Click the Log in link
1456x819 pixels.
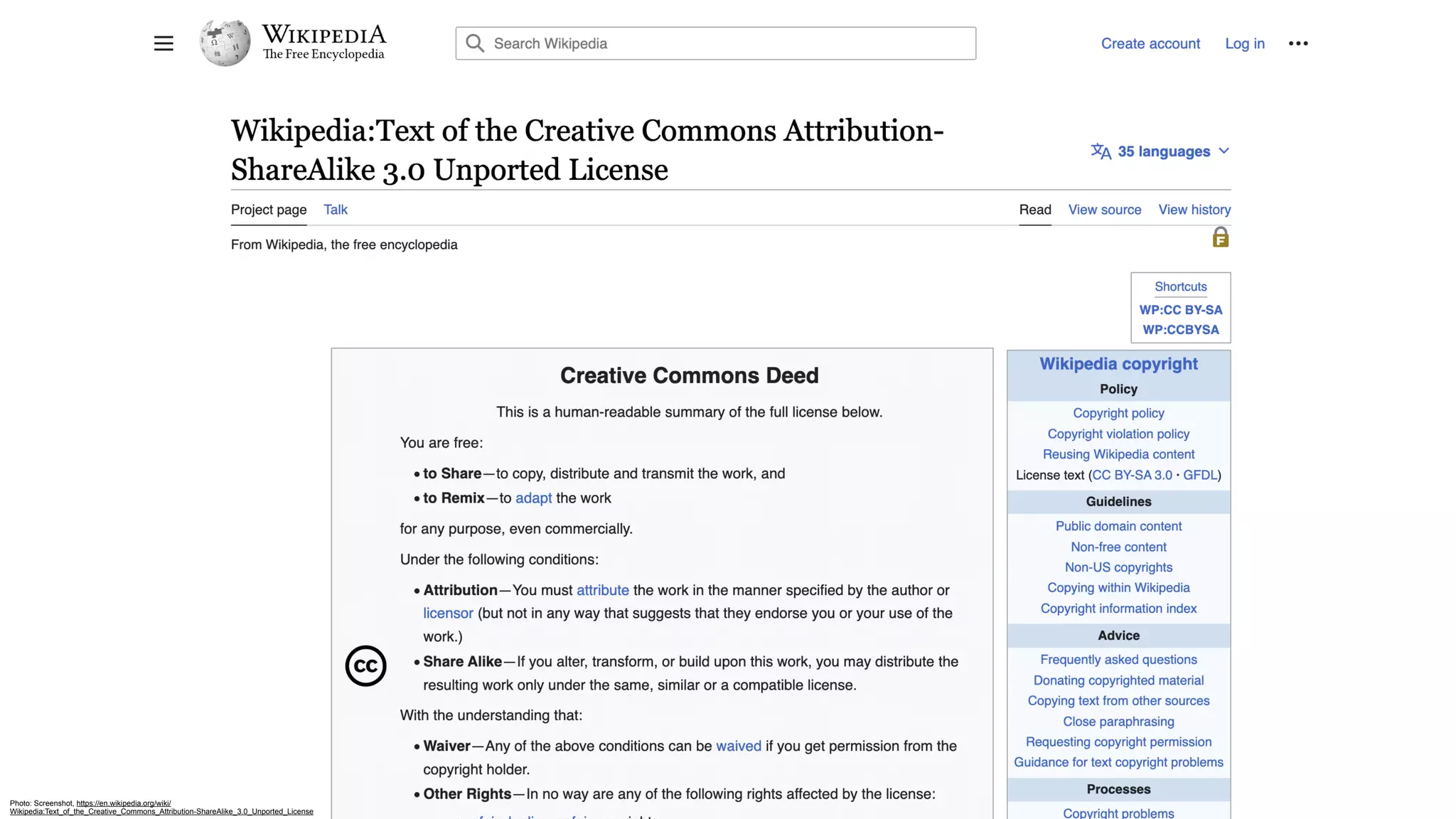[1244, 43]
